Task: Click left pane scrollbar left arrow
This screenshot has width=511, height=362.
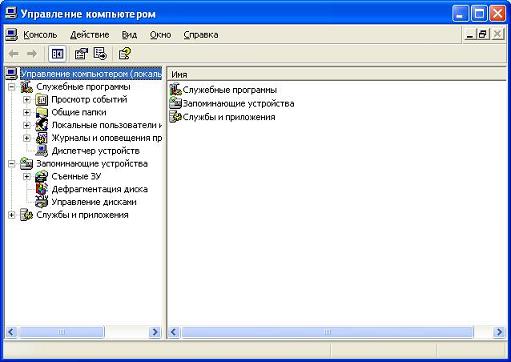Action: click(x=11, y=332)
